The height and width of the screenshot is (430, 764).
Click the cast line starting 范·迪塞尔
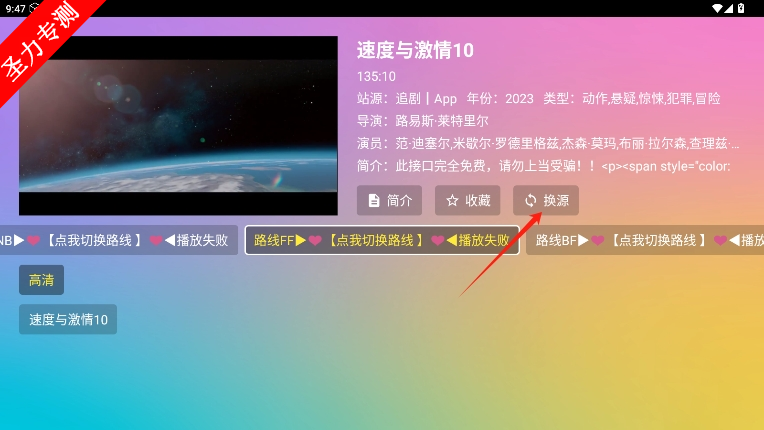548,143
